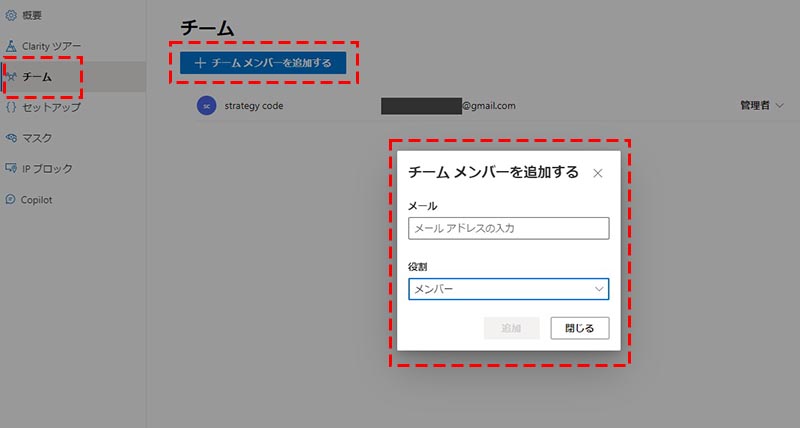Click the 閉じる button in the dialog
This screenshot has width=800, height=428.
click(x=579, y=328)
